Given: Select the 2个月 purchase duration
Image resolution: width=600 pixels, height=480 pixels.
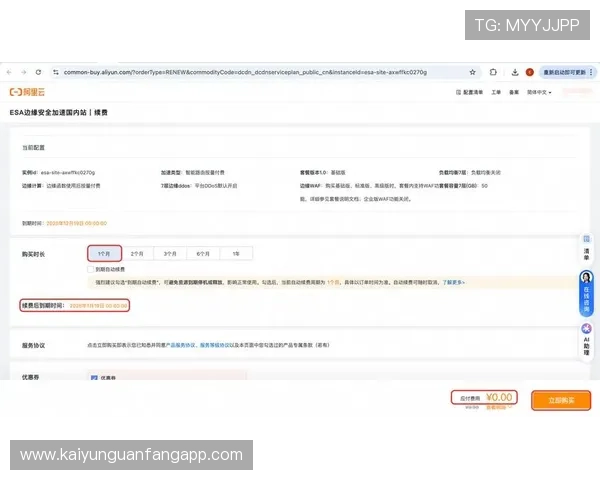Looking at the screenshot, I should point(137,253).
